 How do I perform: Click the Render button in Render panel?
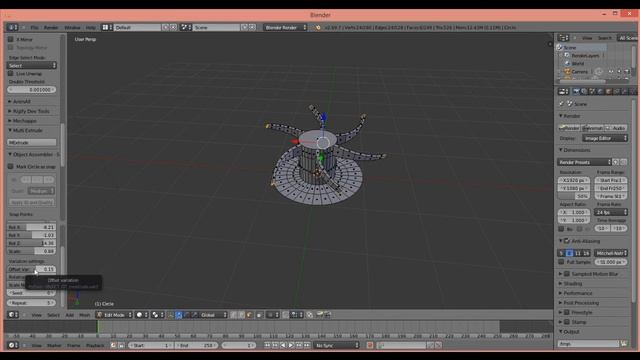[x=569, y=128]
